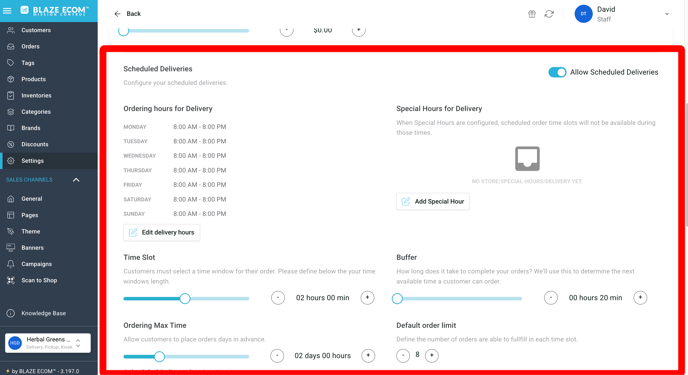Image resolution: width=688 pixels, height=375 pixels.
Task: Click the 02 days 00 hours value
Action: click(322, 356)
